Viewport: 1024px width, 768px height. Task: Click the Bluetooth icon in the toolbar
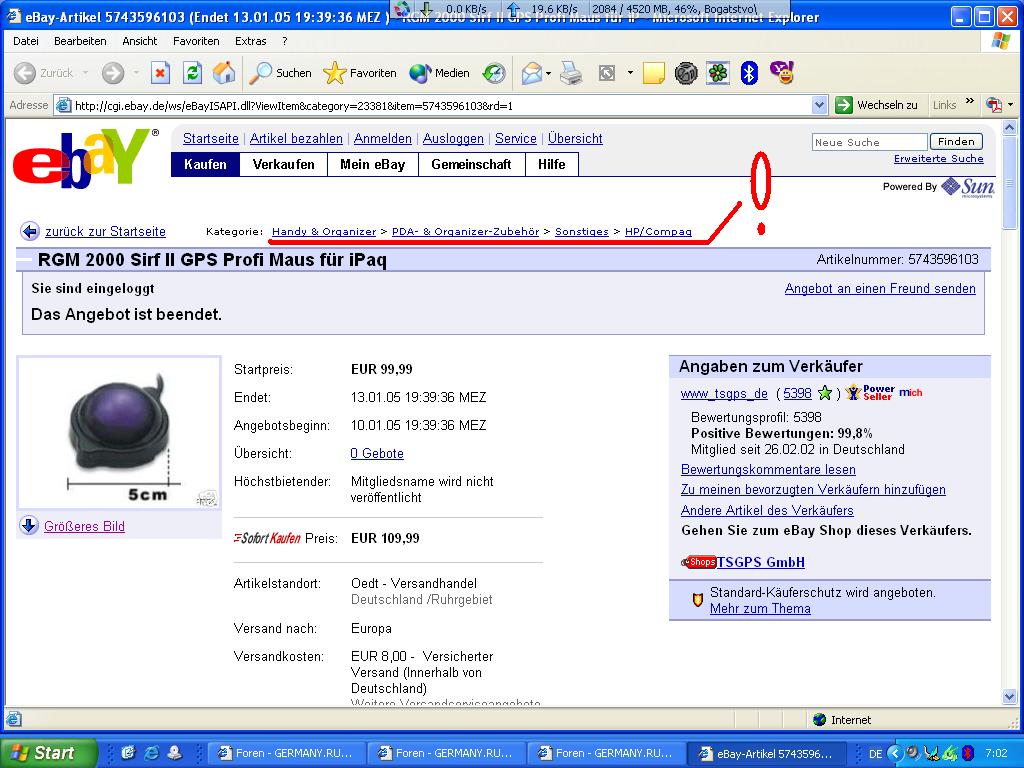click(749, 73)
